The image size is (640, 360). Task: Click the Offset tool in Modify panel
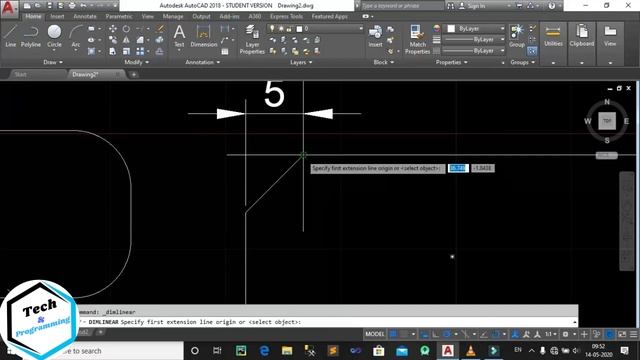(160, 51)
